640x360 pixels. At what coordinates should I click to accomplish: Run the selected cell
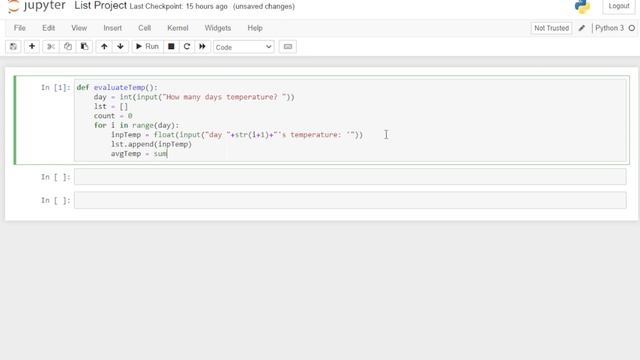tap(147, 47)
